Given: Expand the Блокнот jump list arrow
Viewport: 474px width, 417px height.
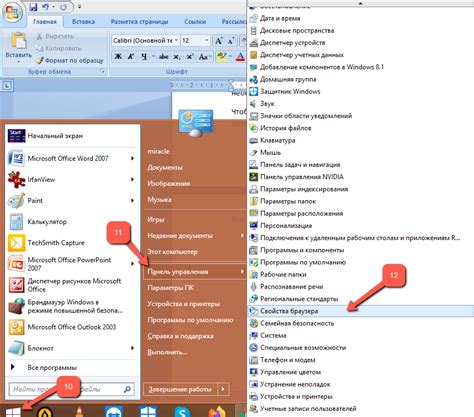Looking at the screenshot, I should (132, 348).
